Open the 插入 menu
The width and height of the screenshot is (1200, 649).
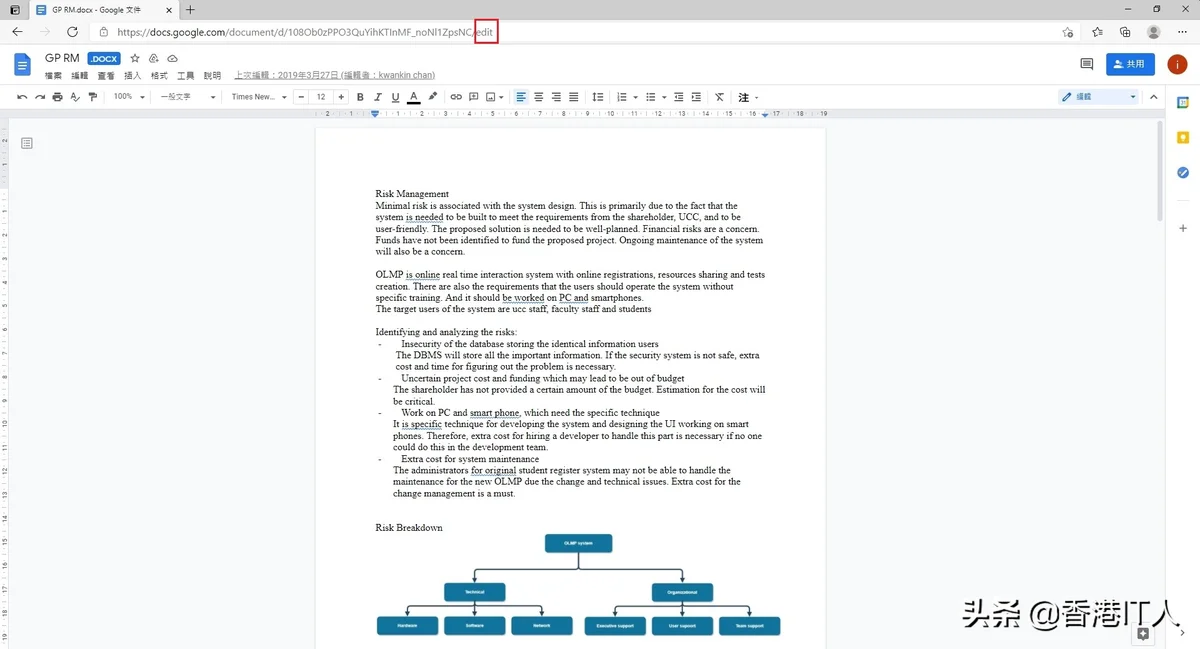(133, 76)
